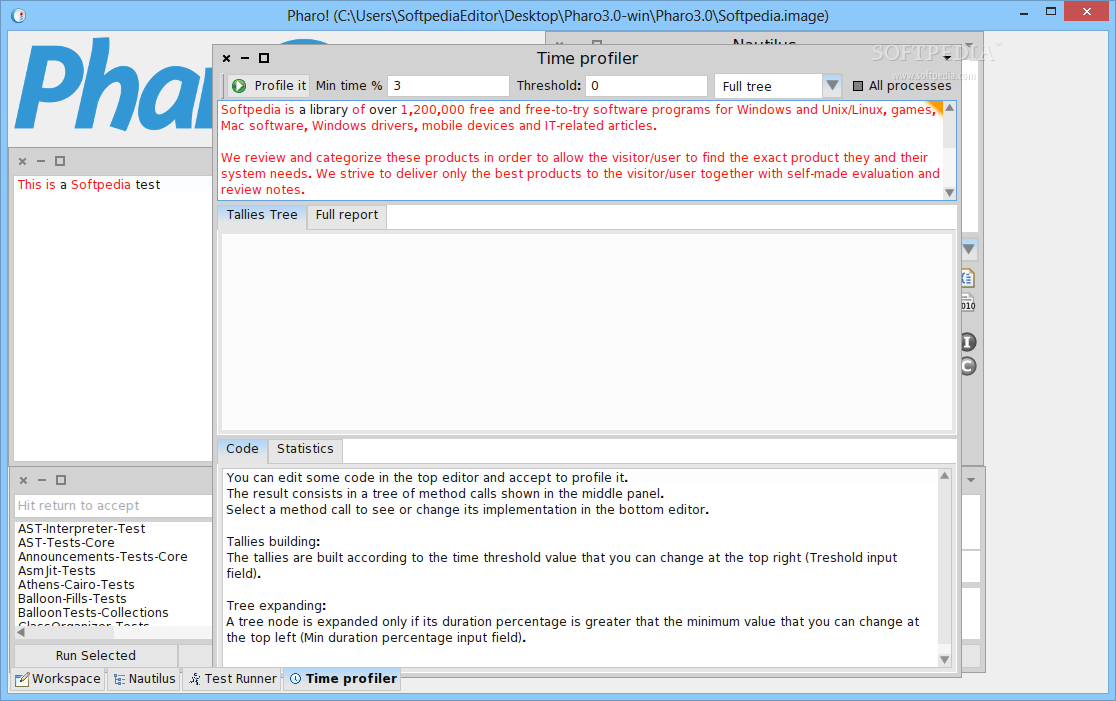Minimize the Pharo main window
1116x701 pixels.
click(1023, 13)
